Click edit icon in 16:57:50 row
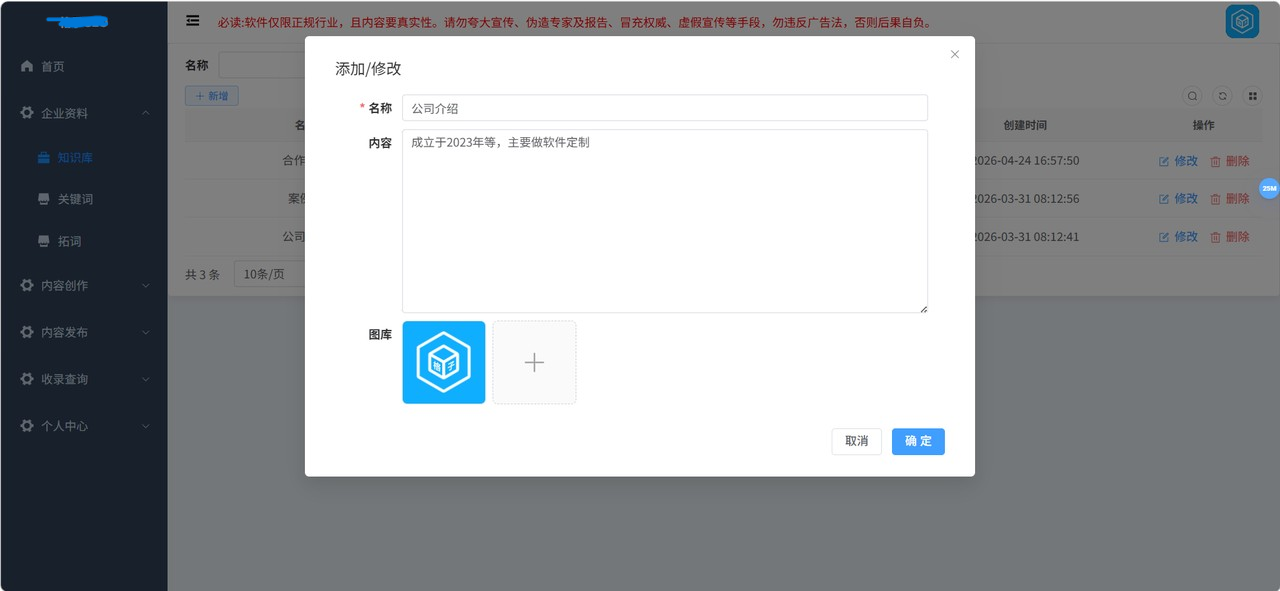Image resolution: width=1280 pixels, height=591 pixels. click(1164, 161)
